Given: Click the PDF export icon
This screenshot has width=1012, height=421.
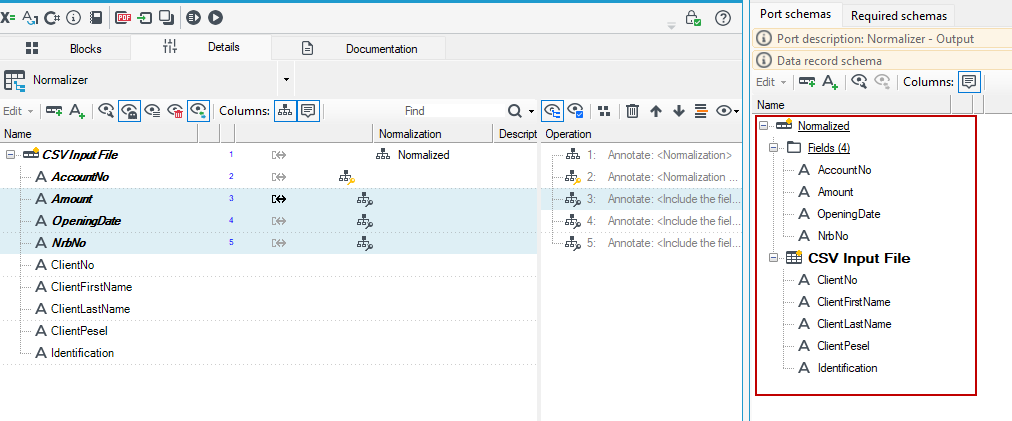Looking at the screenshot, I should click(123, 17).
